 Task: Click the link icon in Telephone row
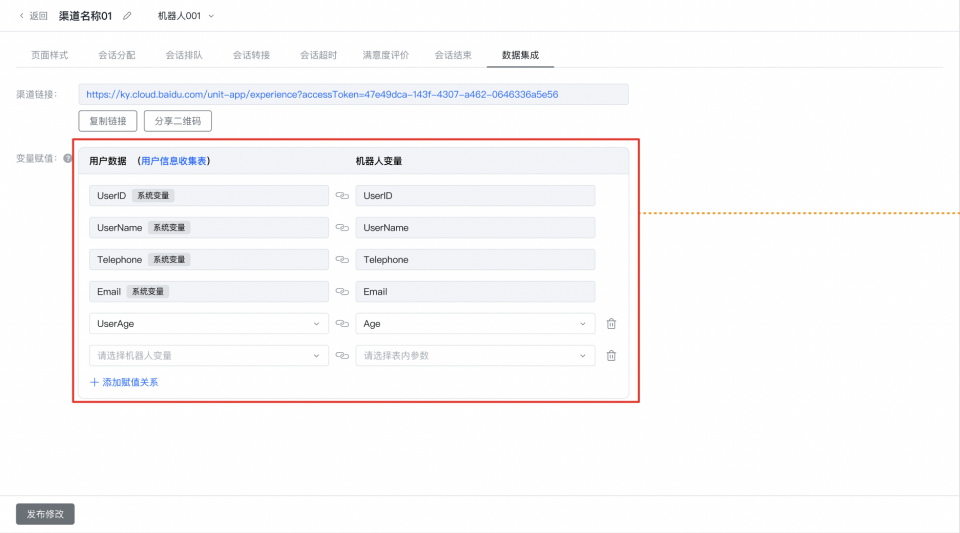click(x=342, y=260)
